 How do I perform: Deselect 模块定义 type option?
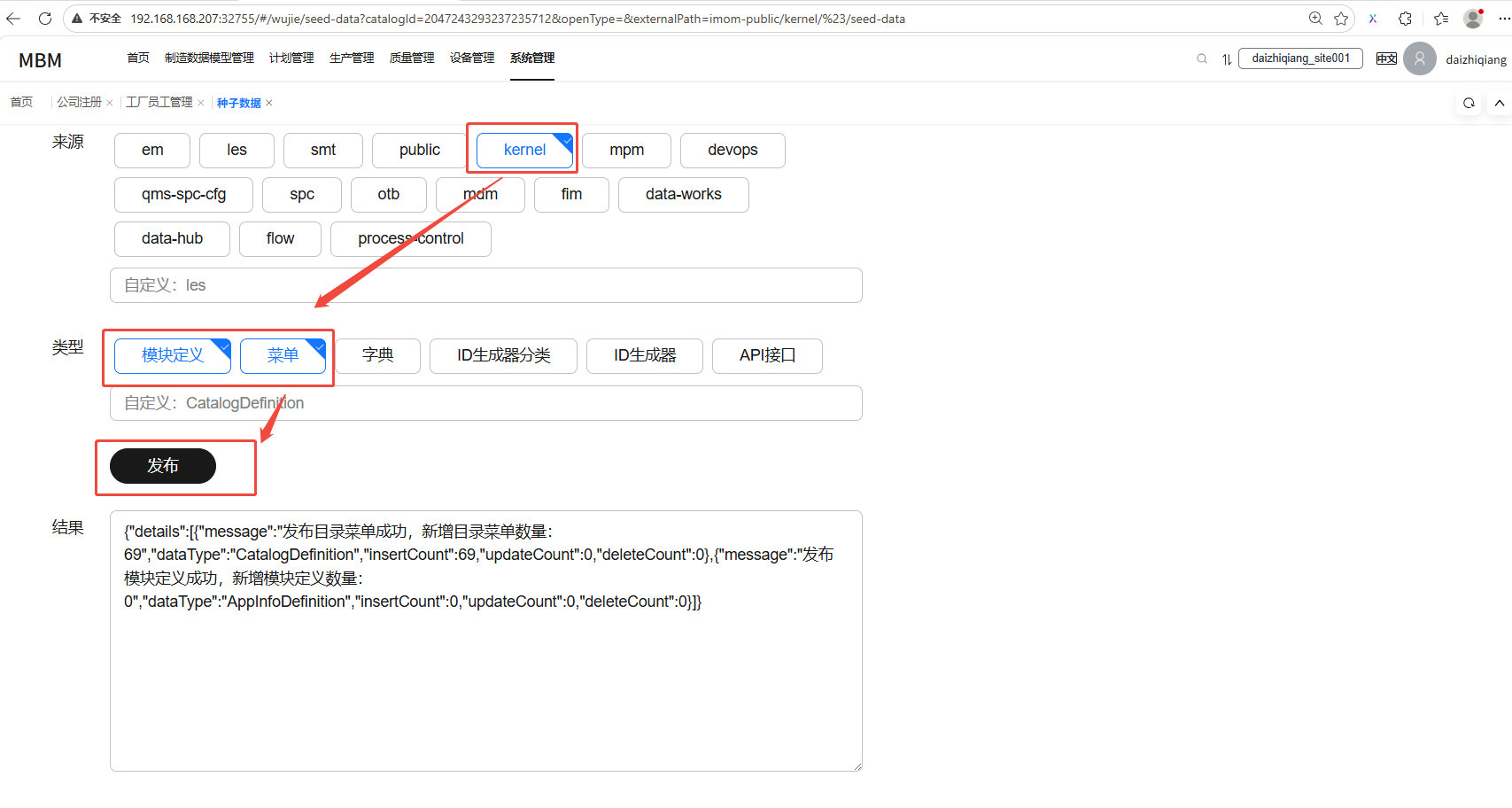point(173,355)
